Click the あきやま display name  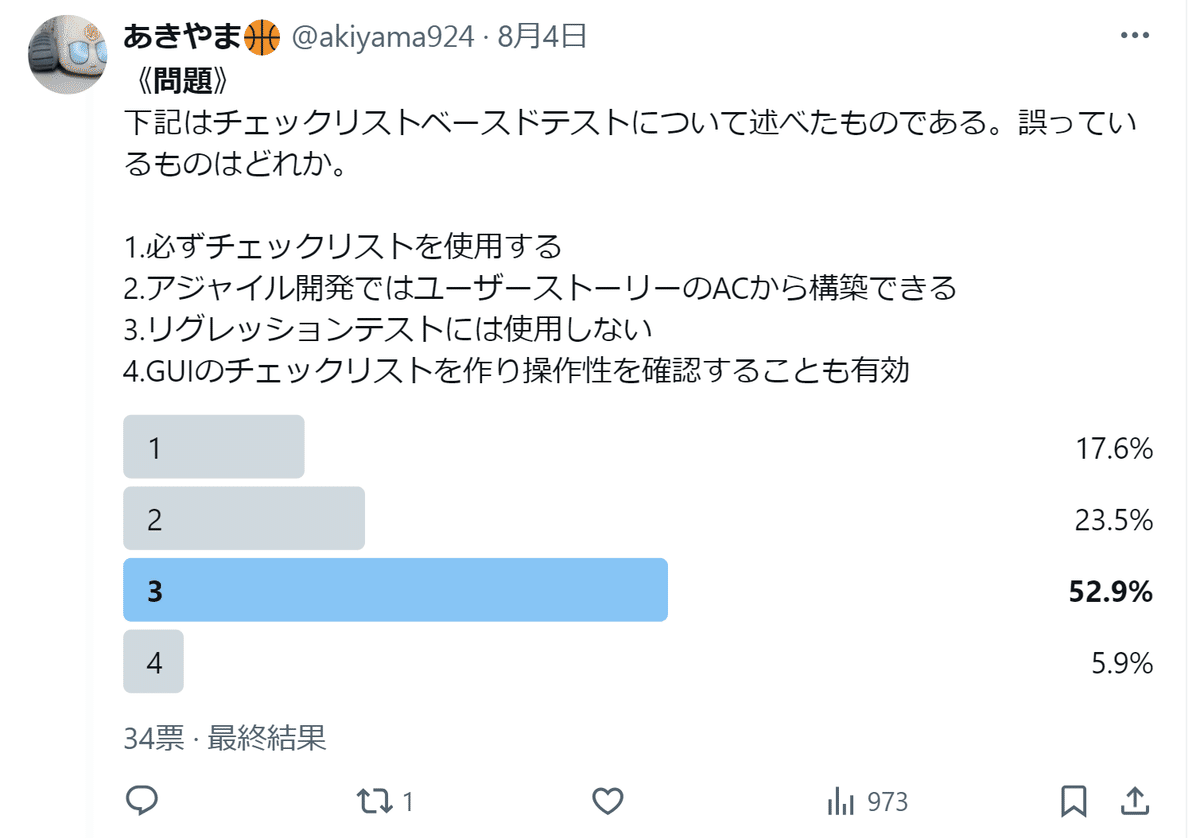pyautogui.click(x=183, y=37)
